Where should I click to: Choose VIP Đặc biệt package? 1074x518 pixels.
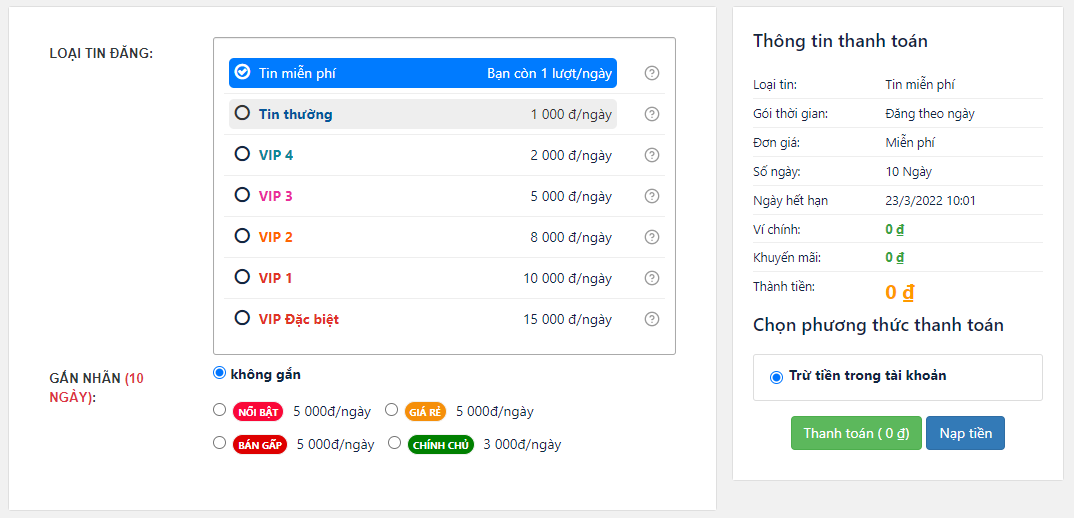click(242, 318)
